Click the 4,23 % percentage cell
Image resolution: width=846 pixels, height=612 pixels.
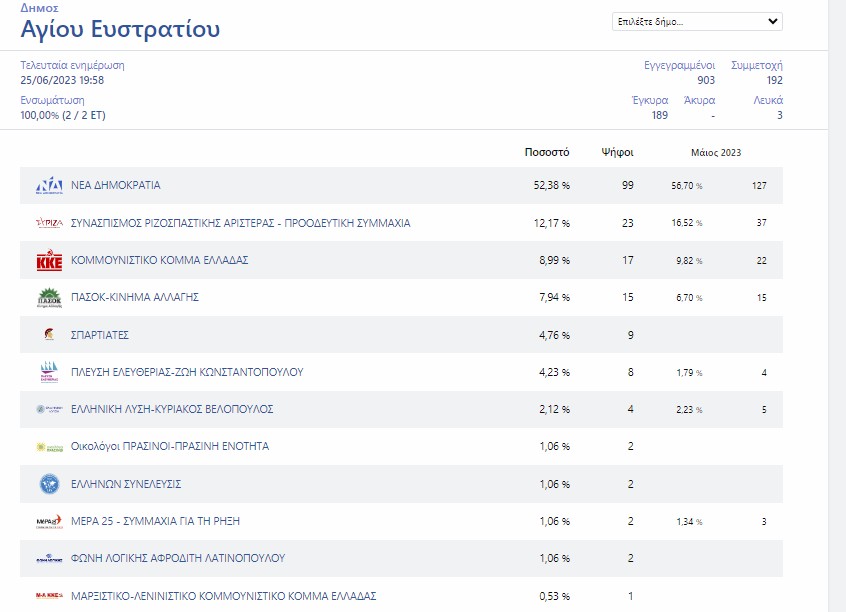[554, 372]
